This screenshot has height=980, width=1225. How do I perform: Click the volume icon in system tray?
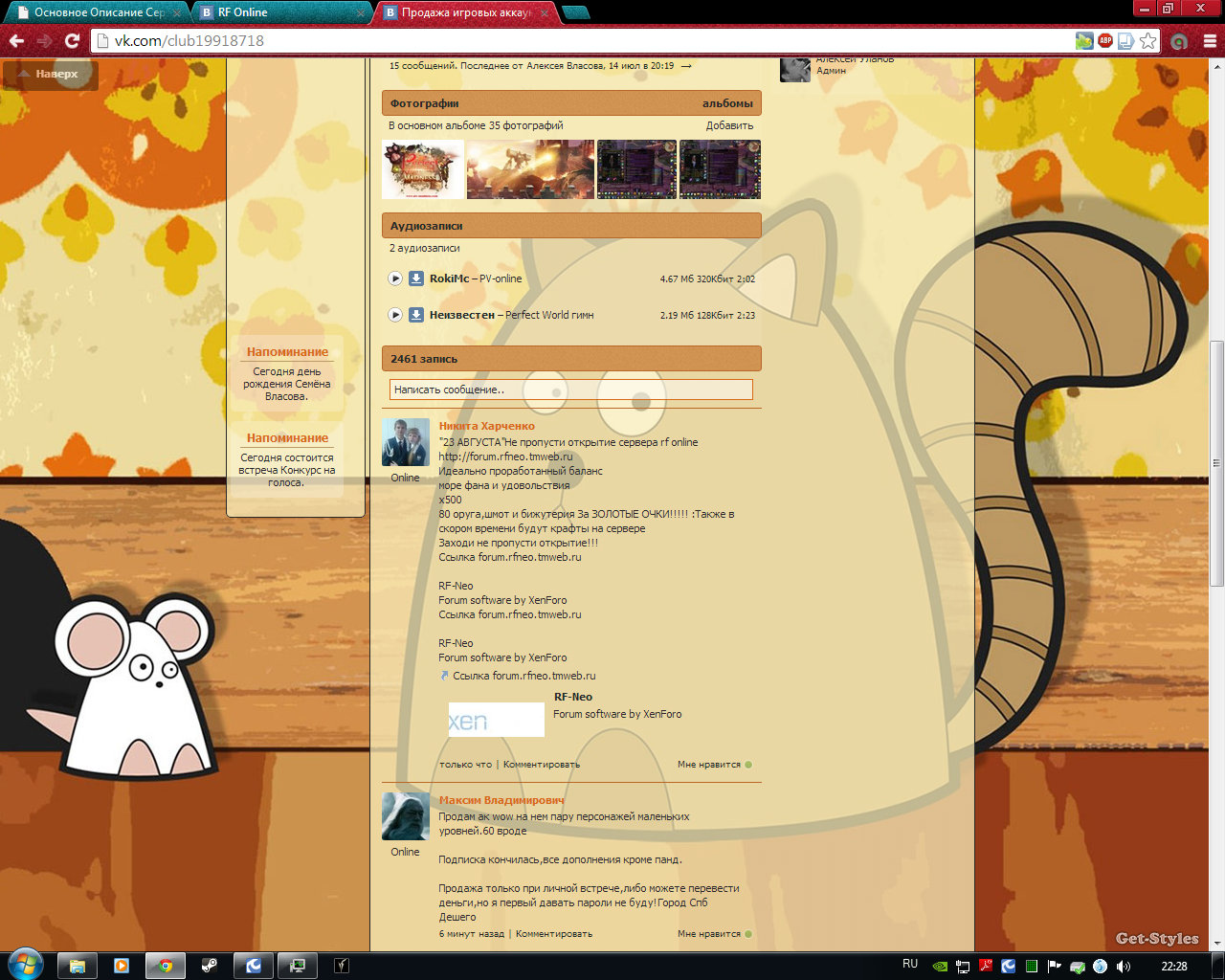click(1123, 967)
